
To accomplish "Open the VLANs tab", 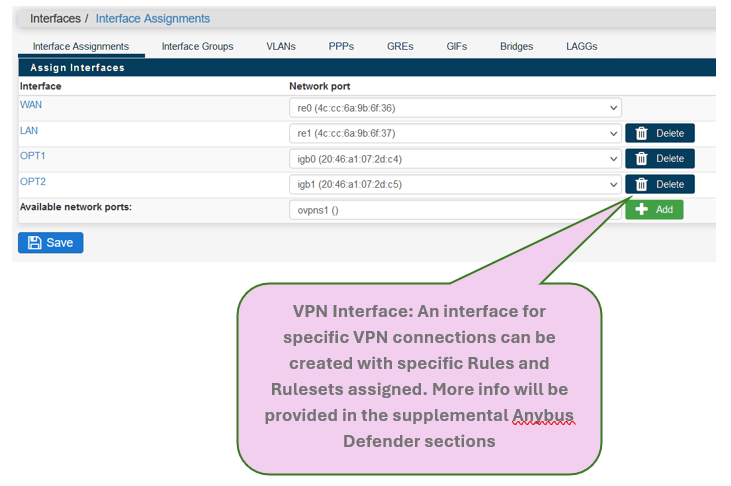I will tap(281, 47).
